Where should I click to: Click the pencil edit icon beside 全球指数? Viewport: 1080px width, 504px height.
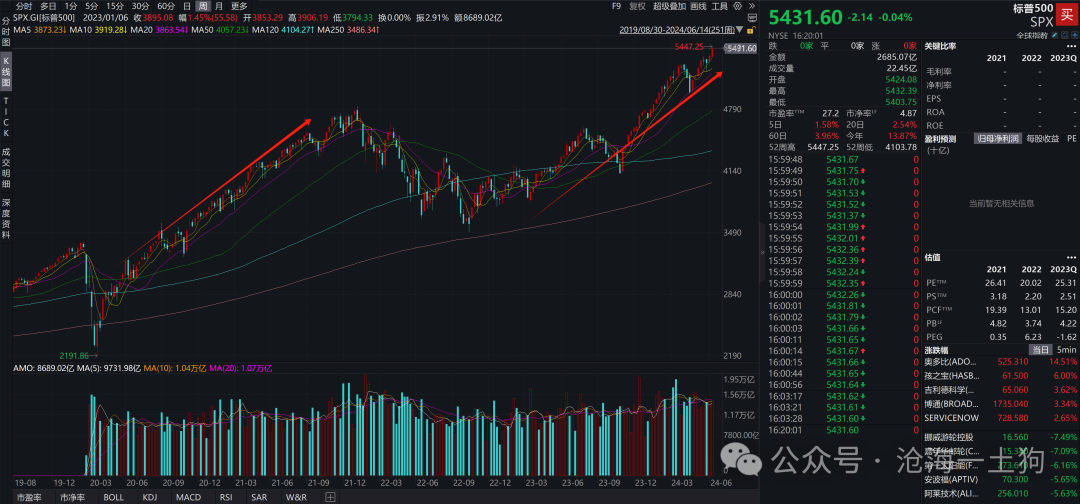tap(1055, 35)
